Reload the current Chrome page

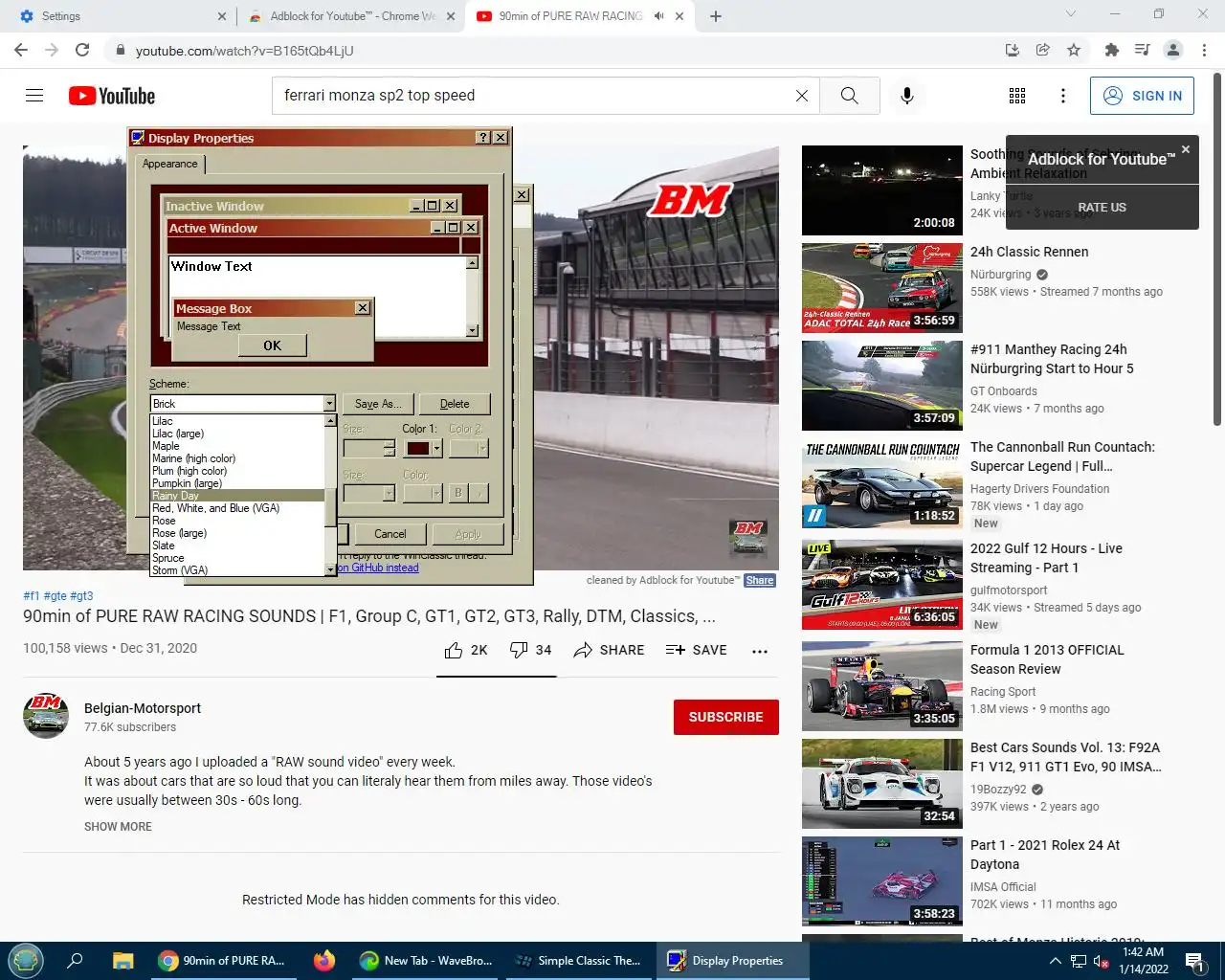[x=82, y=50]
